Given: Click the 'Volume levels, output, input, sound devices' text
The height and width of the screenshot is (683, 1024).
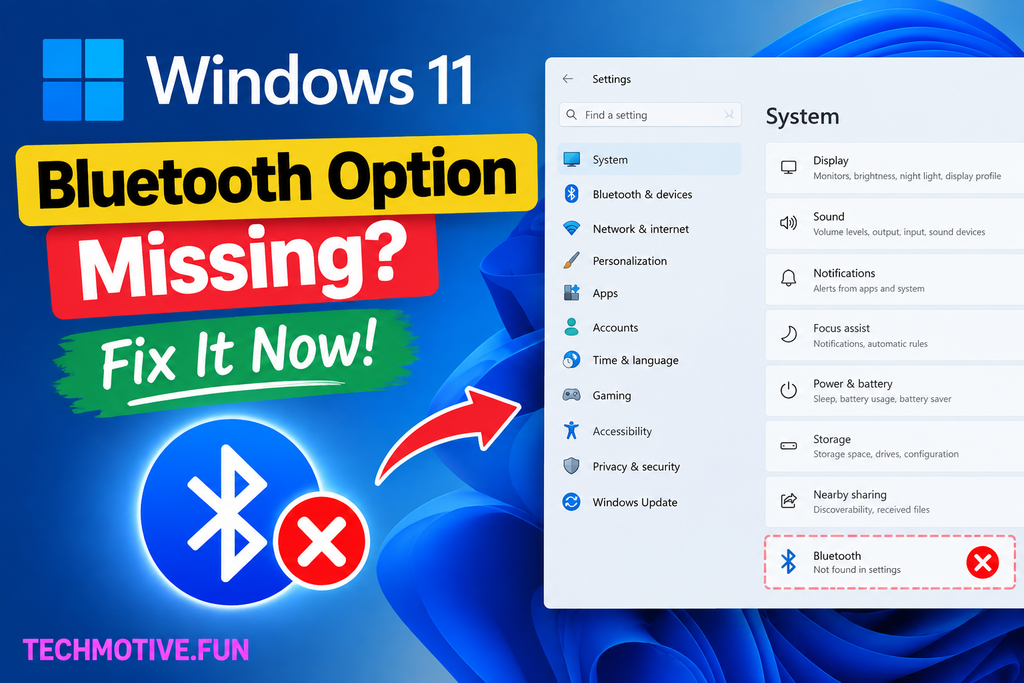Looking at the screenshot, I should click(x=899, y=232).
